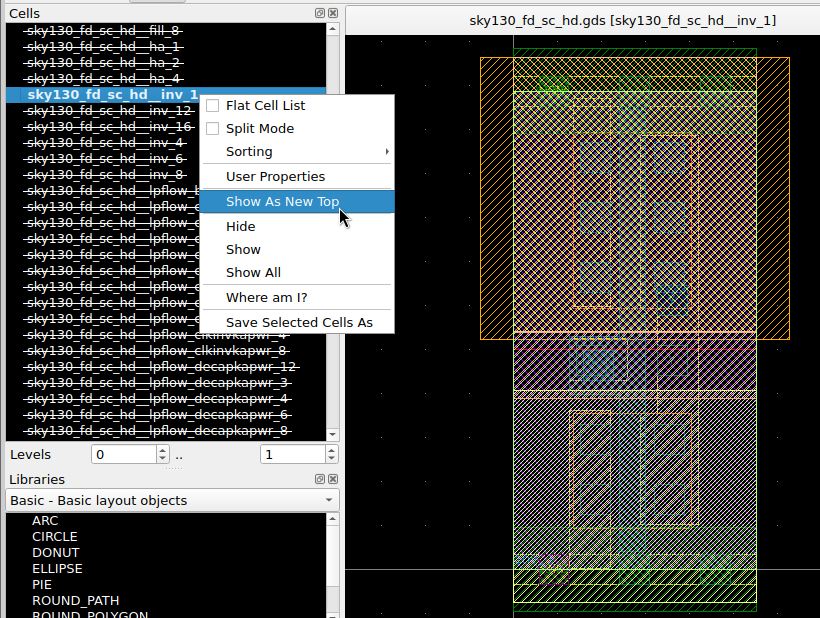Screen dimensions: 820x618
Task: Select Where am I? menu entry
Action: pos(266,298)
